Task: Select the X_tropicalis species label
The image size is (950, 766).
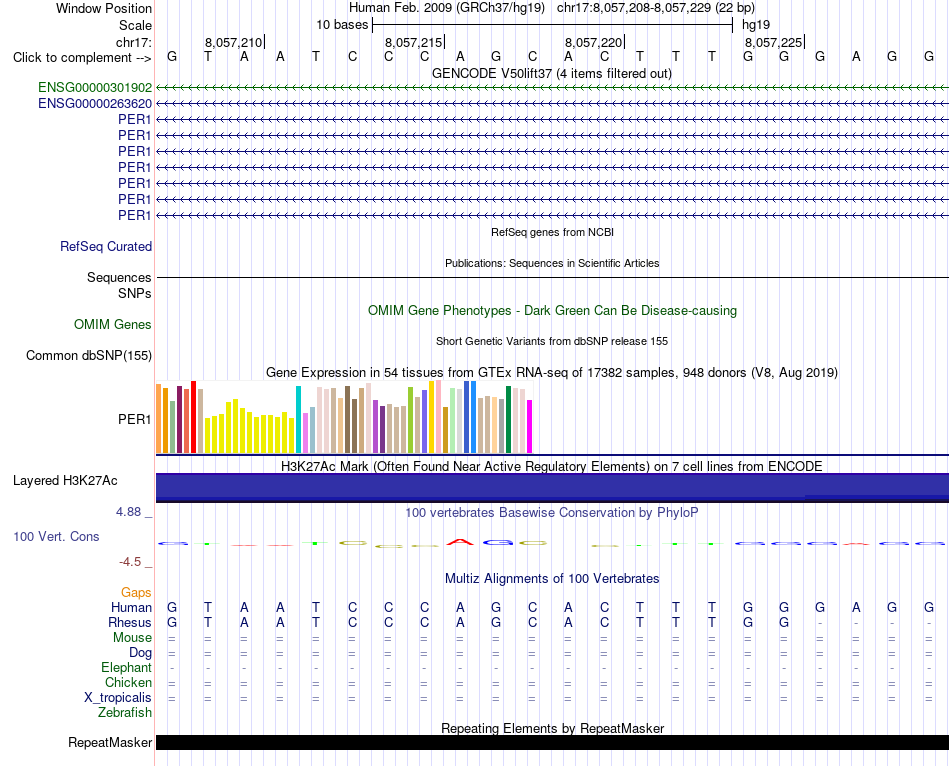Action: [x=118, y=698]
